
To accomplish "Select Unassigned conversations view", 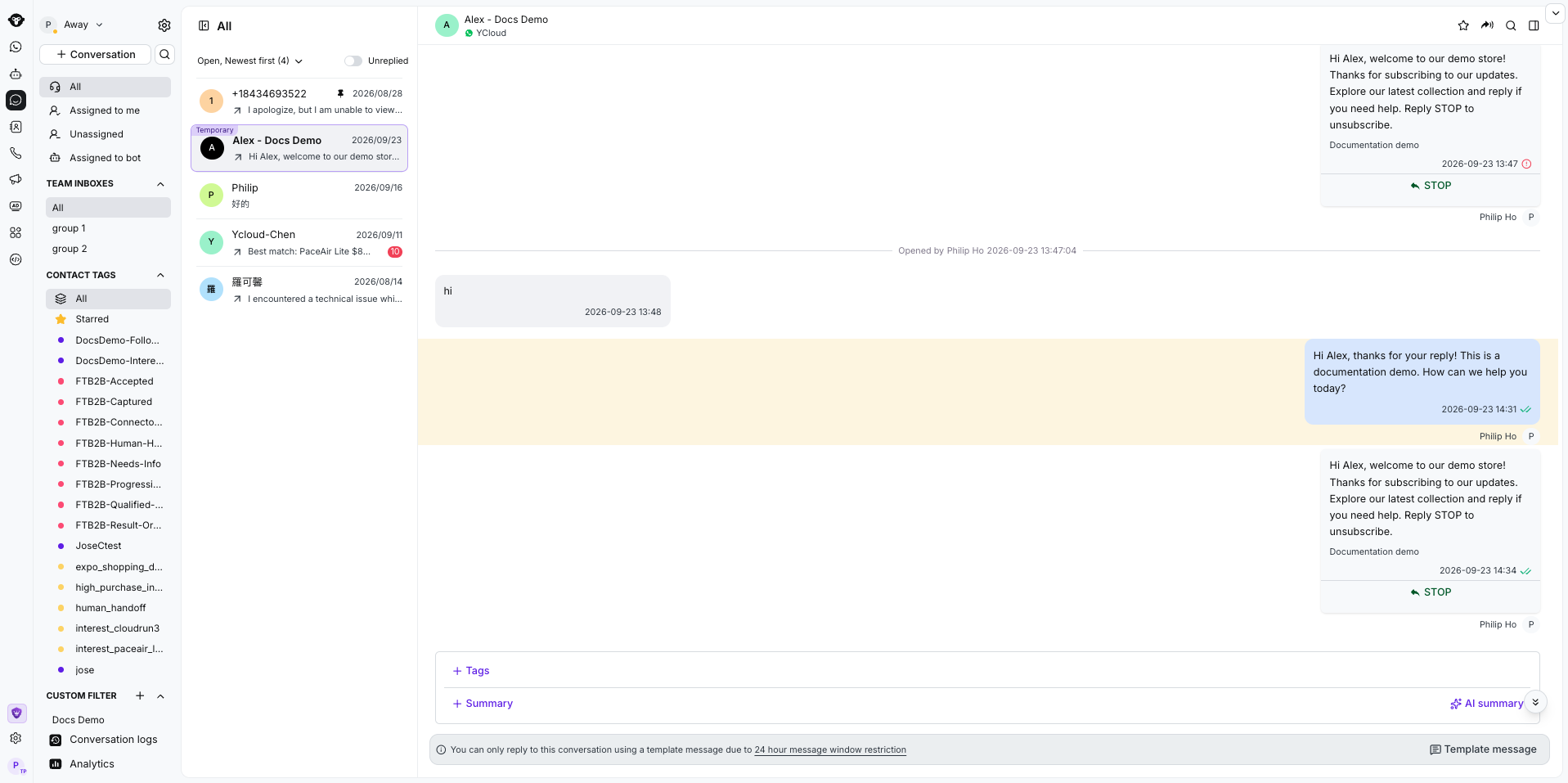I will 106,134.
